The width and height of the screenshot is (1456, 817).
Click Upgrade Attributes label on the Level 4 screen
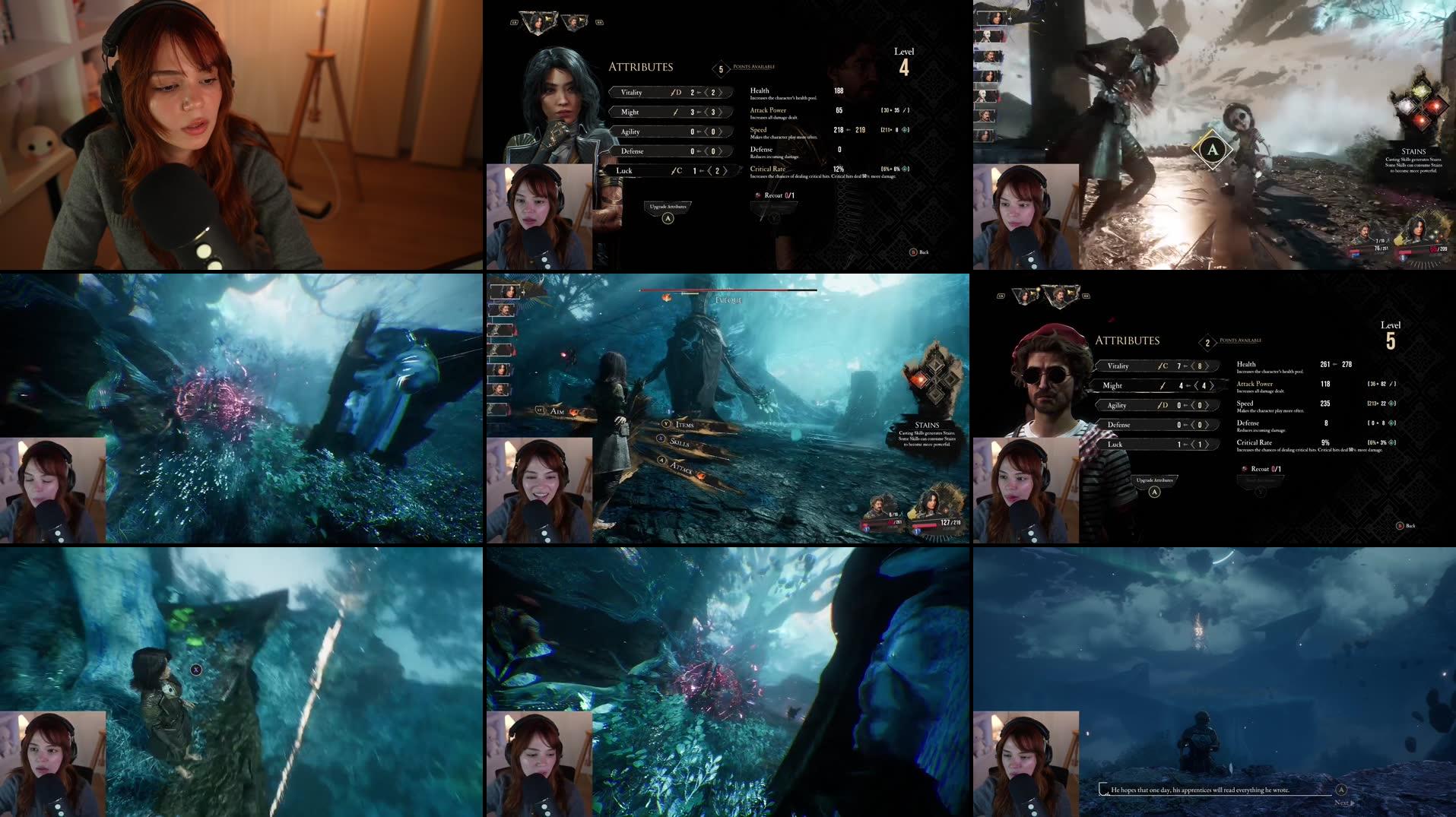click(668, 207)
